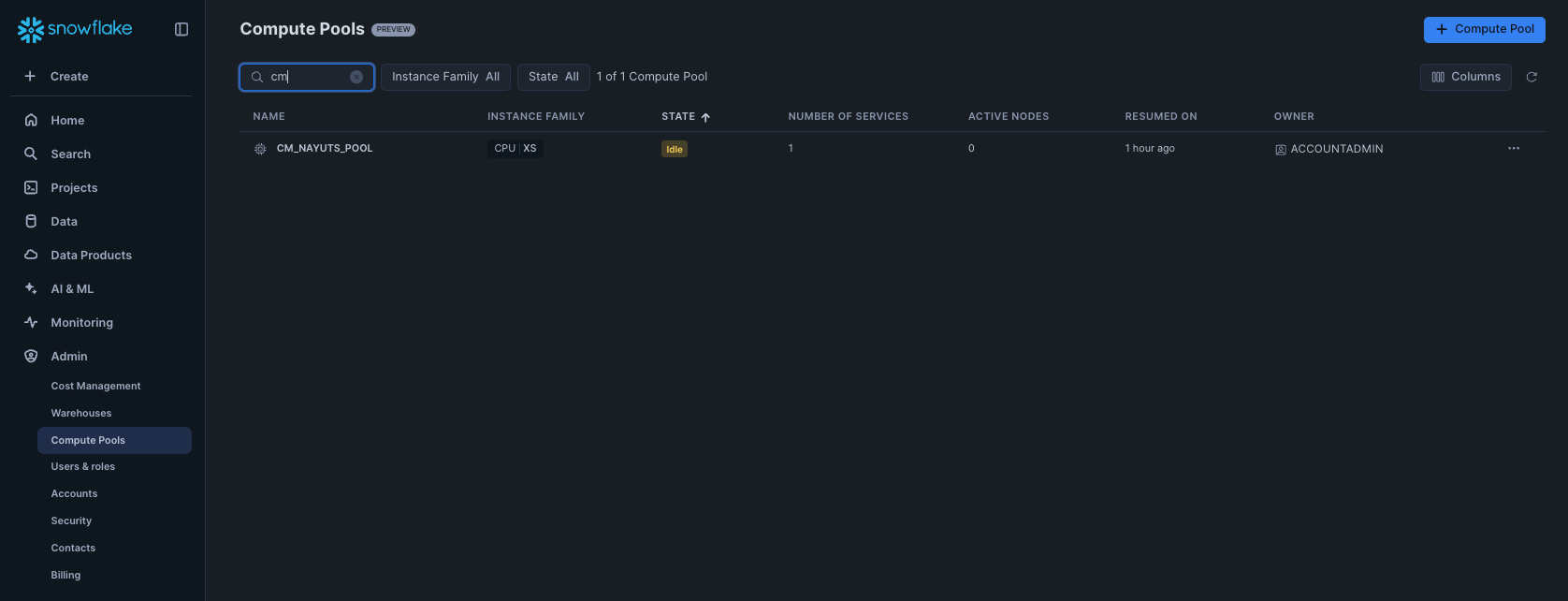
Task: Open the Instance Family filter dropdown
Action: tap(445, 77)
